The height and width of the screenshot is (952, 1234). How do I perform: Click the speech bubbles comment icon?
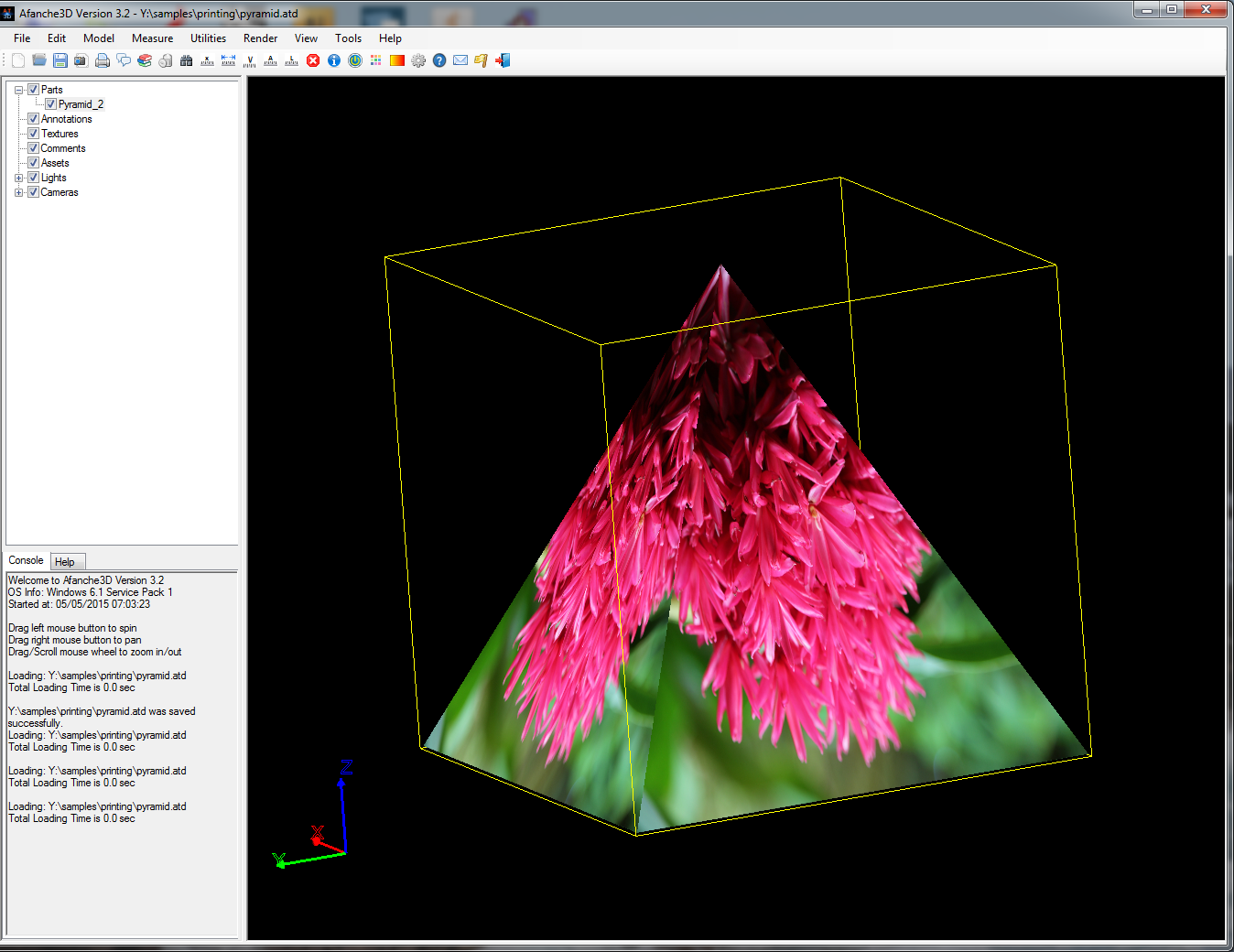[x=124, y=60]
